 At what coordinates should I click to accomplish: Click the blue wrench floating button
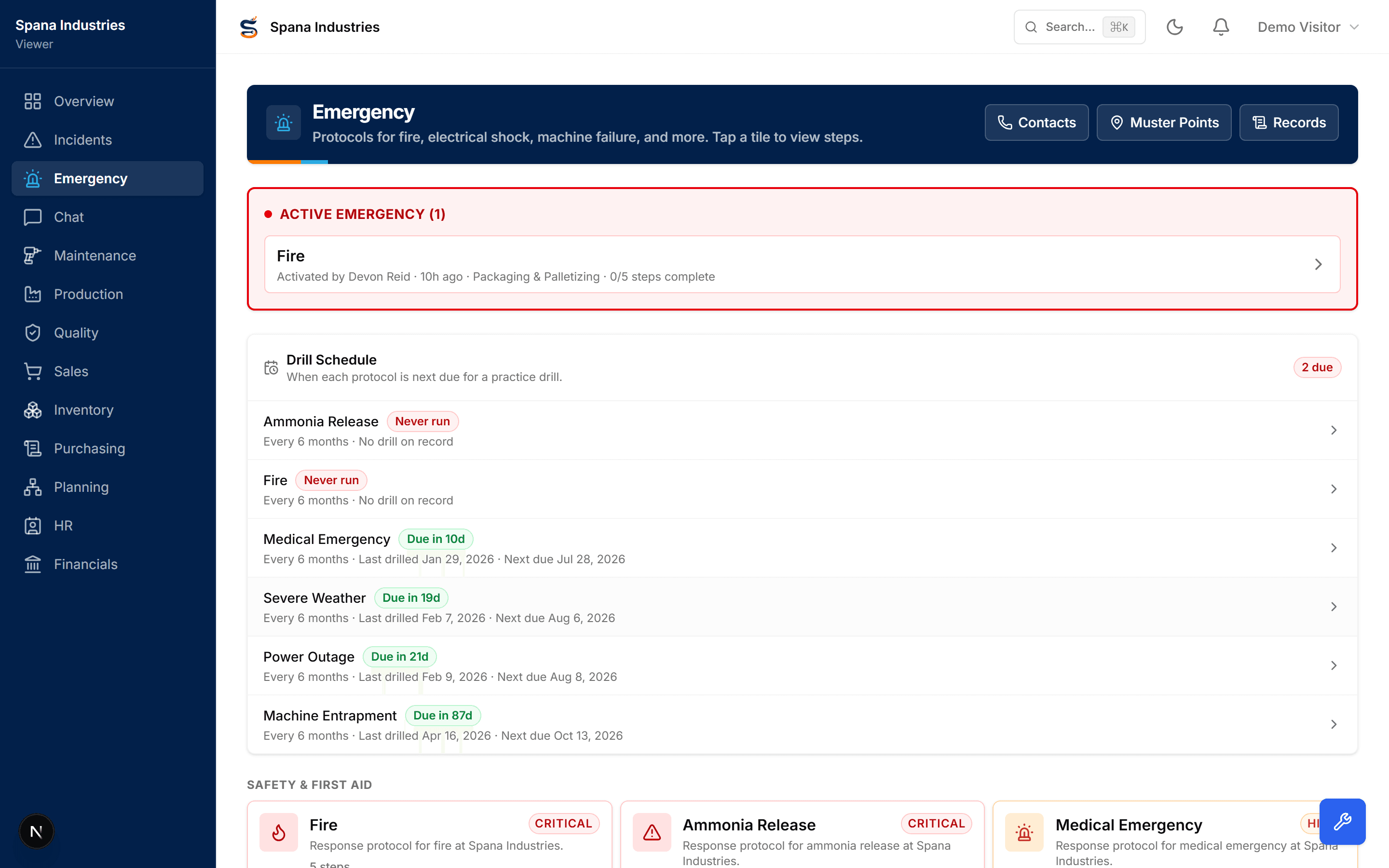coord(1342,822)
